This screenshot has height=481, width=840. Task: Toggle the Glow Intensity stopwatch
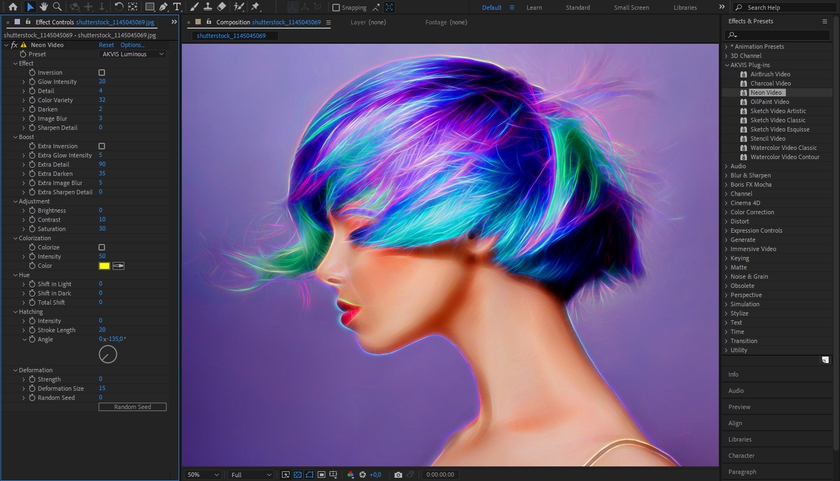pos(32,81)
